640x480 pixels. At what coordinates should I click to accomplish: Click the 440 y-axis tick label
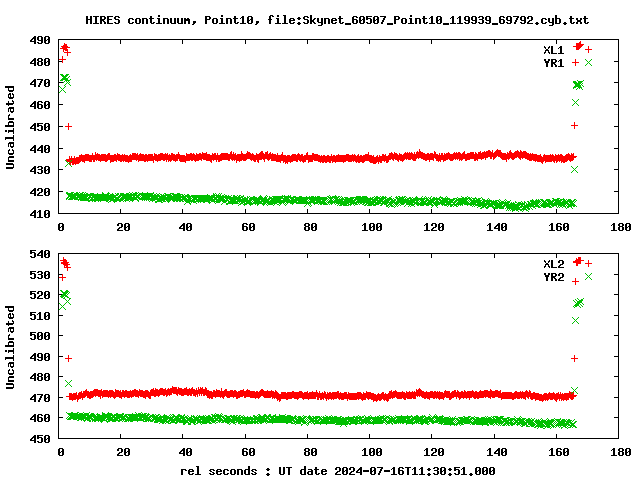[x=40, y=149]
